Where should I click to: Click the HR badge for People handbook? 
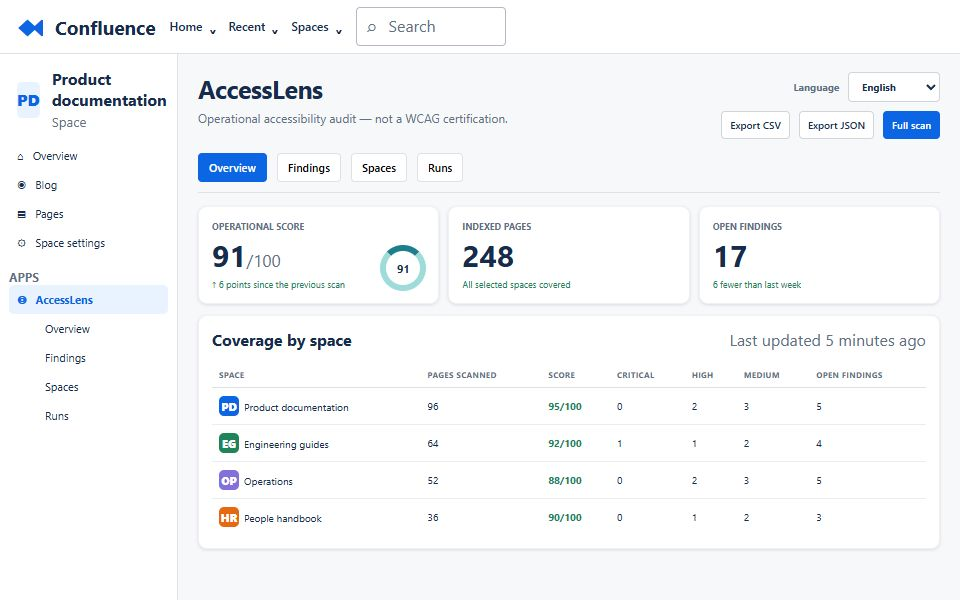point(229,517)
